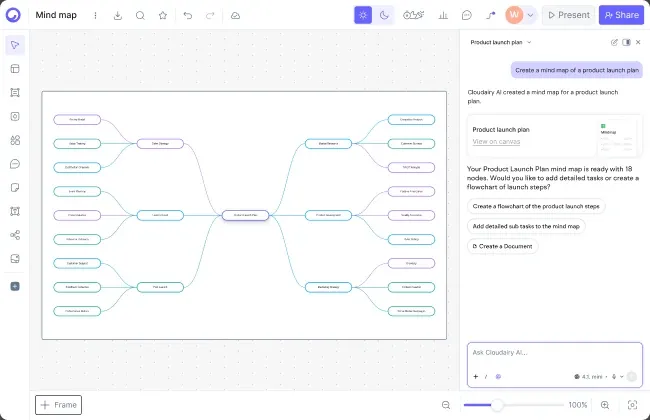650x420 pixels.
Task: Click the prompt bubble 'Create a mind map of a product launch plan'
Action: (577, 70)
